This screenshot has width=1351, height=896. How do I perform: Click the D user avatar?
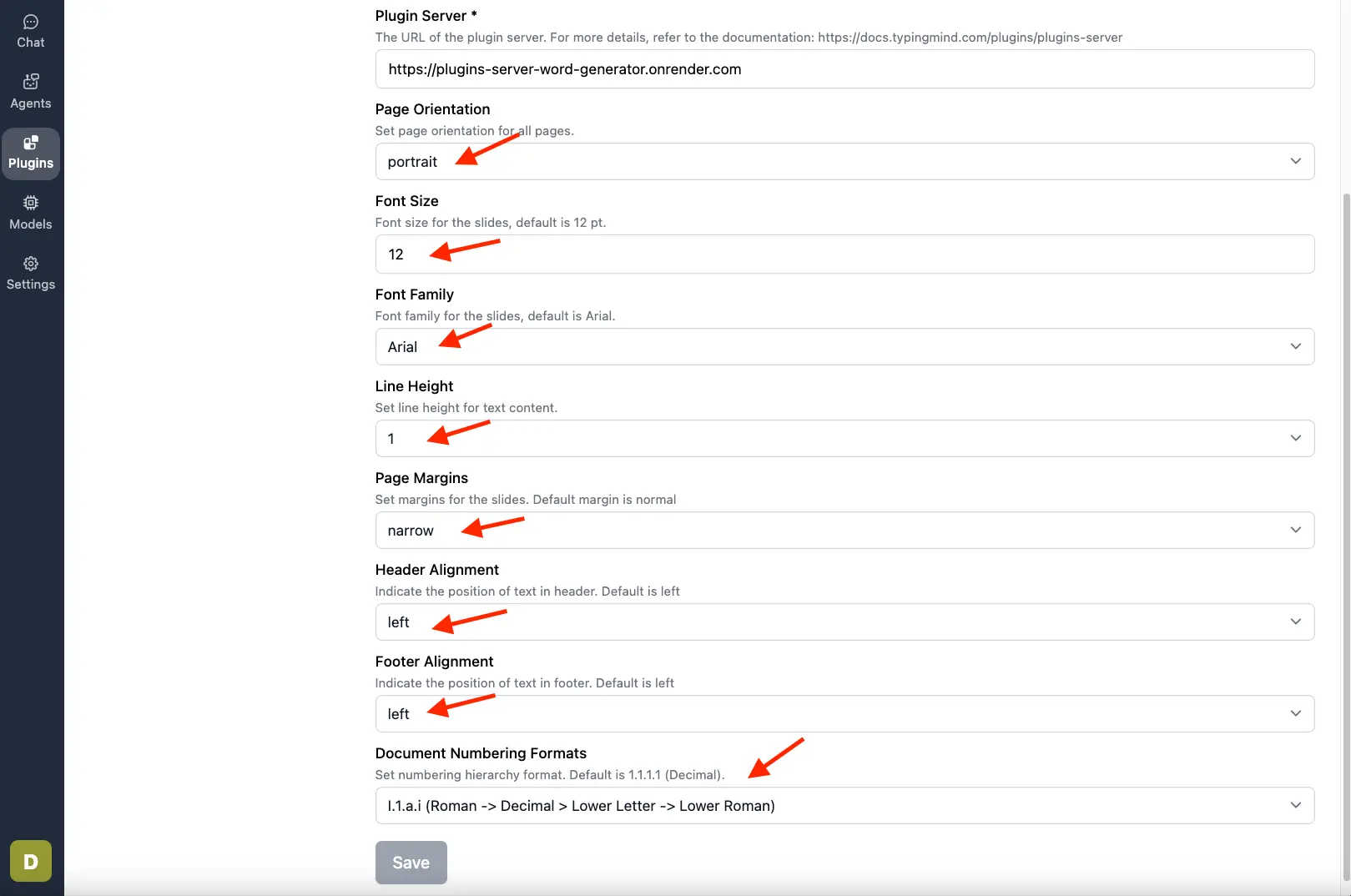coord(31,861)
